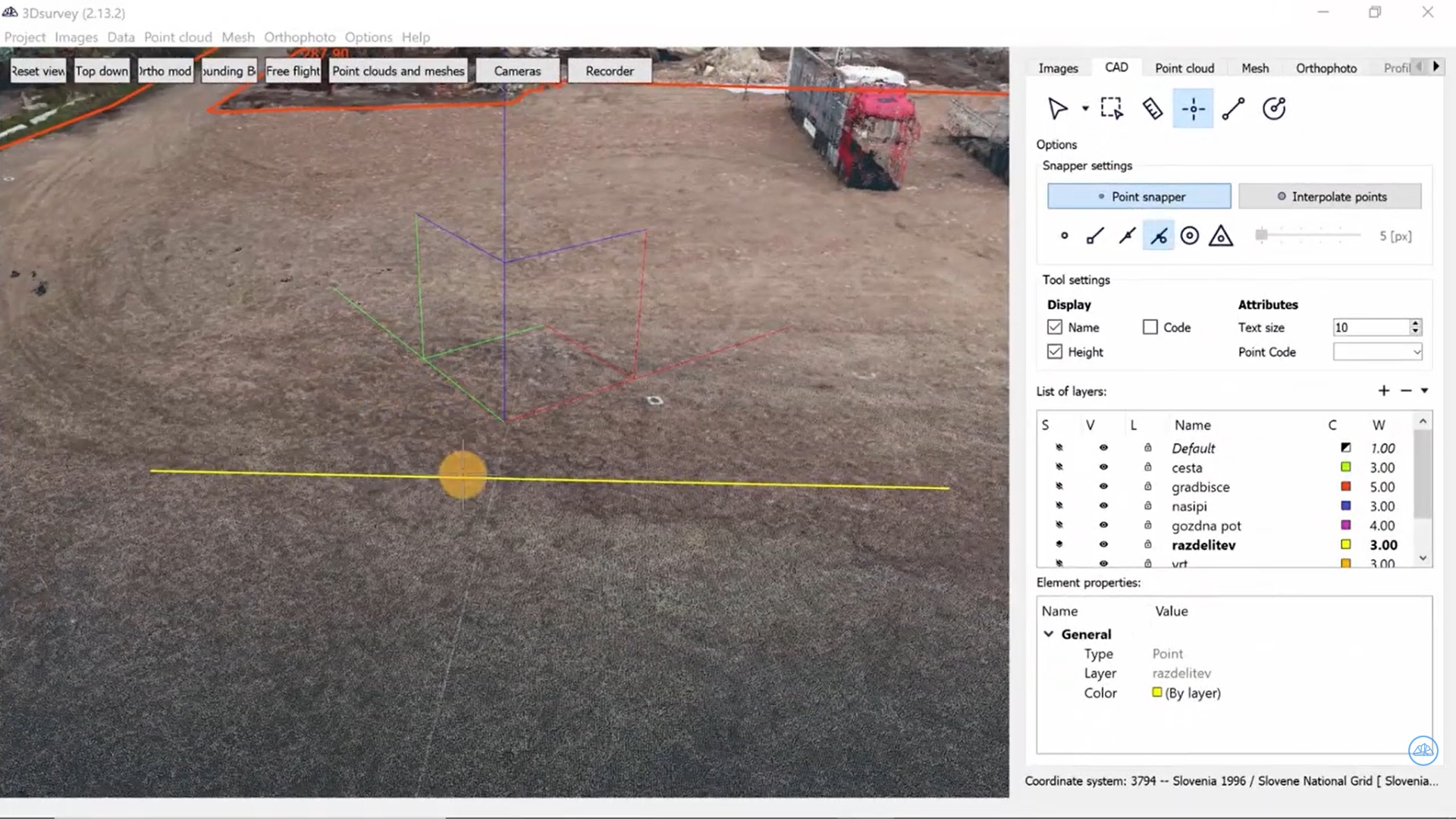This screenshot has width=1456, height=819.
Task: Uncheck the Name display checkbox
Action: point(1056,327)
